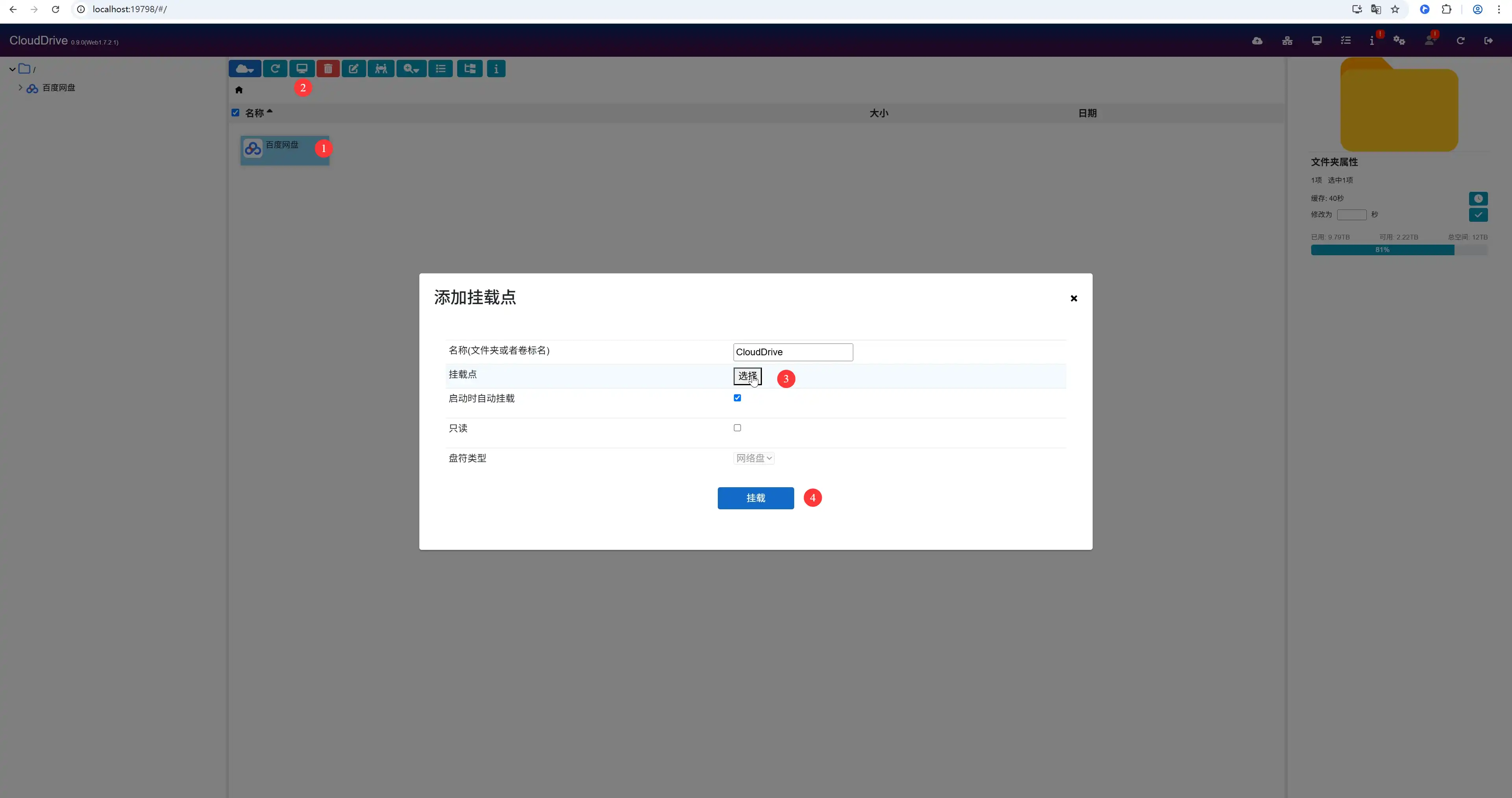Close the 添加挂载点 dialog
Screen dimensions: 1512x798
pyautogui.click(x=1073, y=298)
